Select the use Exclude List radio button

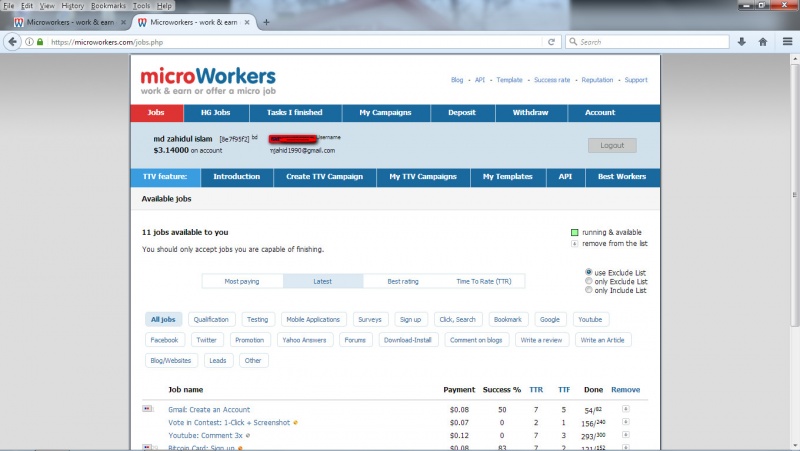click(588, 272)
